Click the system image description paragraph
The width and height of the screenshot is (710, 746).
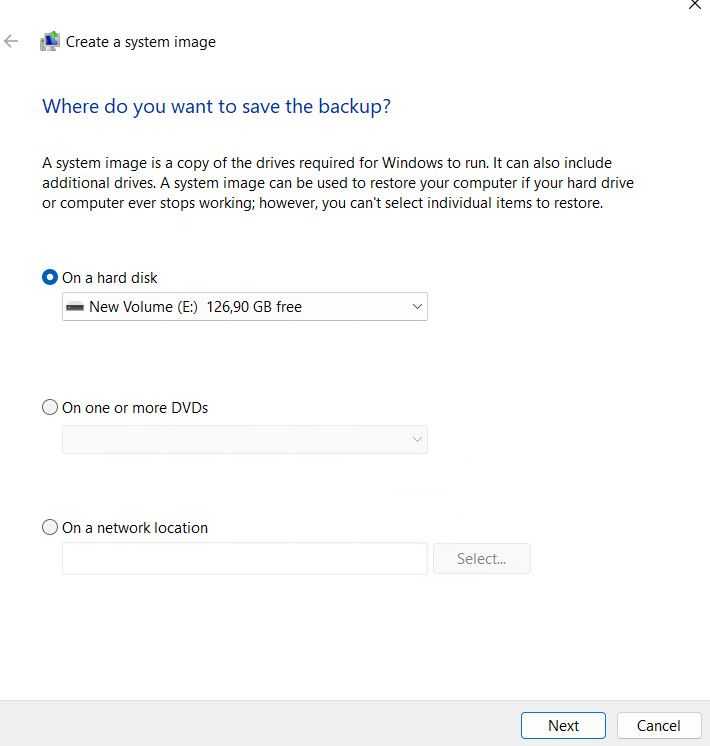tap(338, 183)
